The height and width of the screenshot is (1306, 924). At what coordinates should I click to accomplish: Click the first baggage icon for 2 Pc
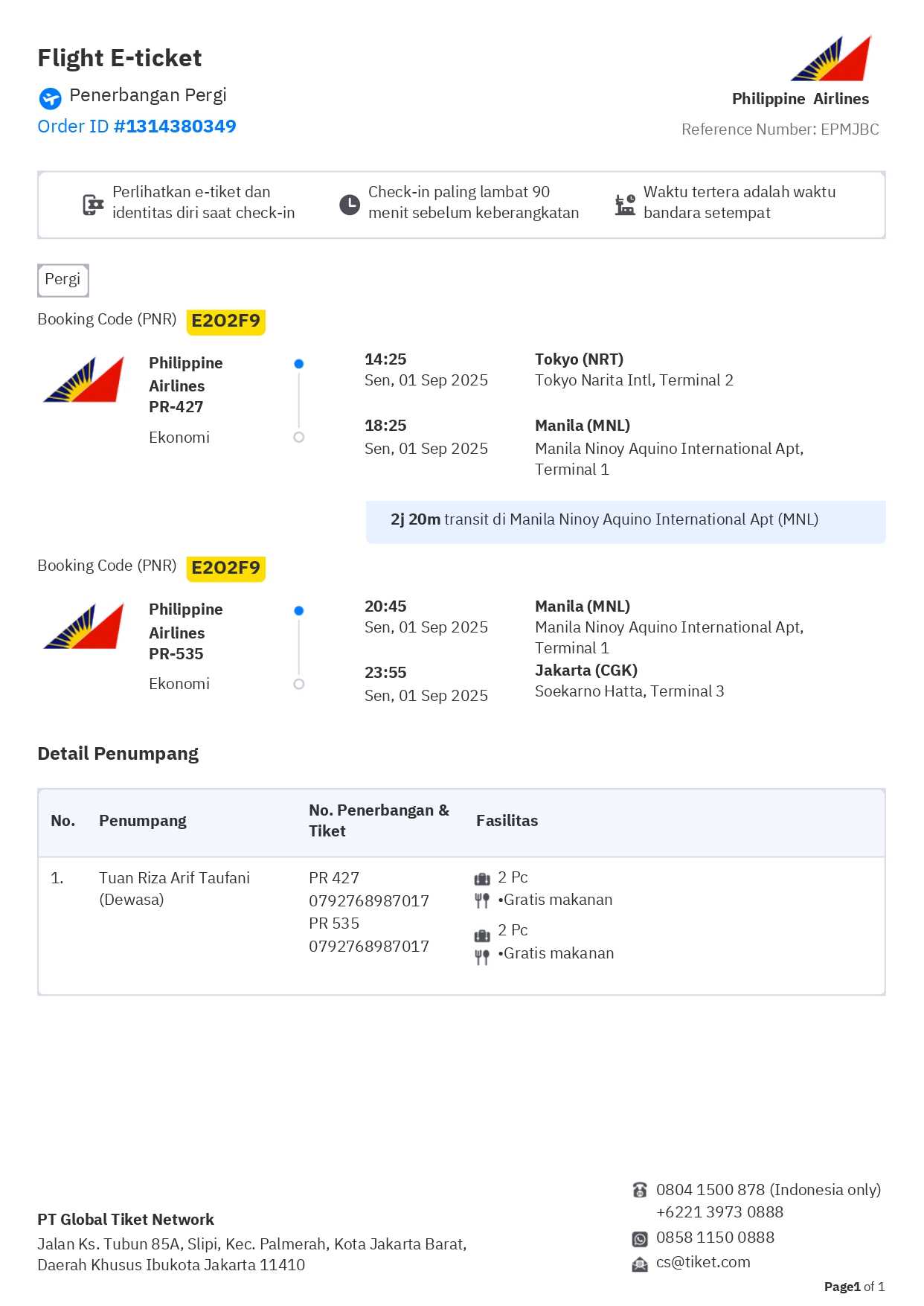pos(482,879)
